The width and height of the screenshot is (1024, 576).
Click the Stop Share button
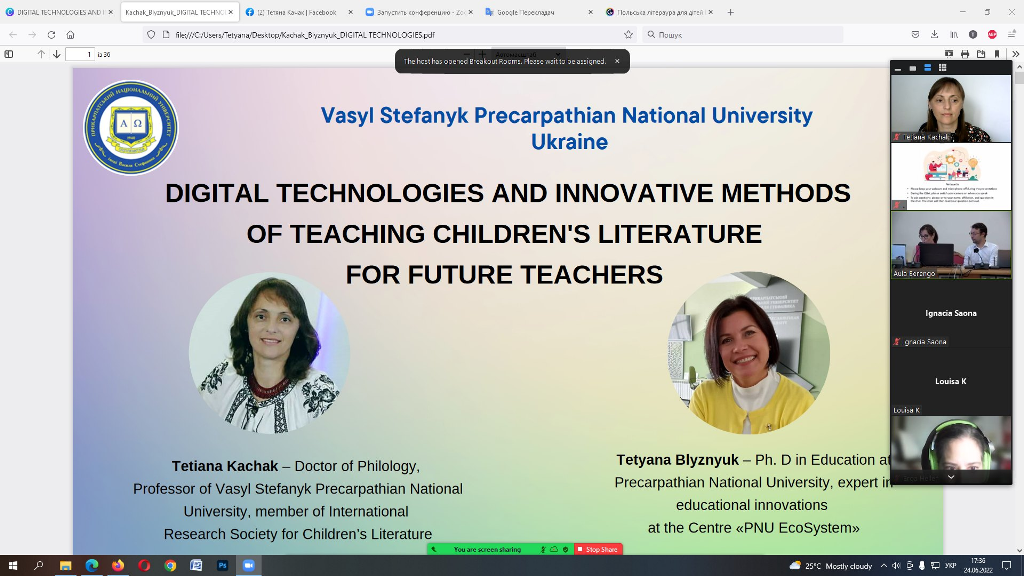602,549
